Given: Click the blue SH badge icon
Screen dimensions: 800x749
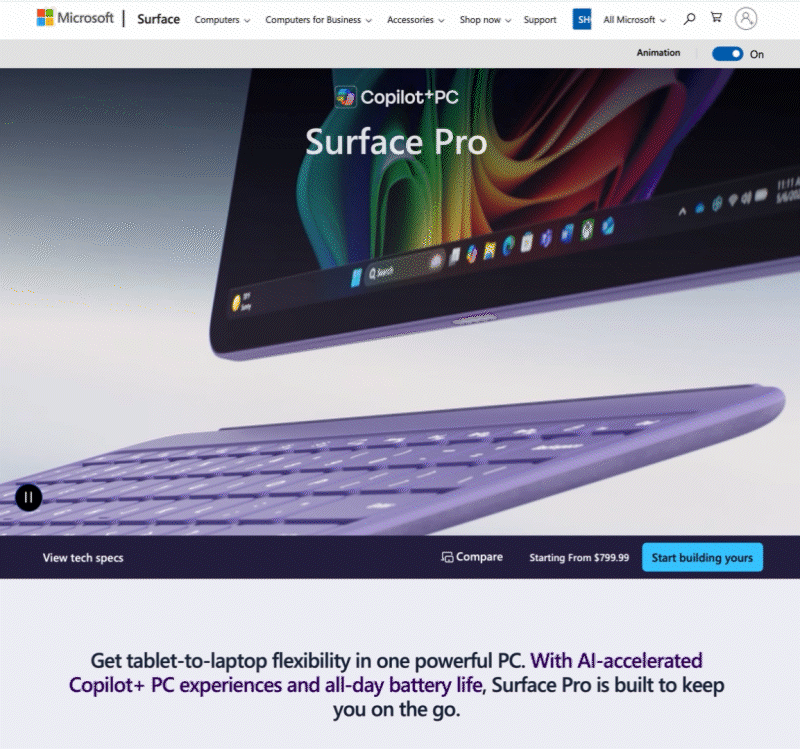Looking at the screenshot, I should (x=582, y=19).
